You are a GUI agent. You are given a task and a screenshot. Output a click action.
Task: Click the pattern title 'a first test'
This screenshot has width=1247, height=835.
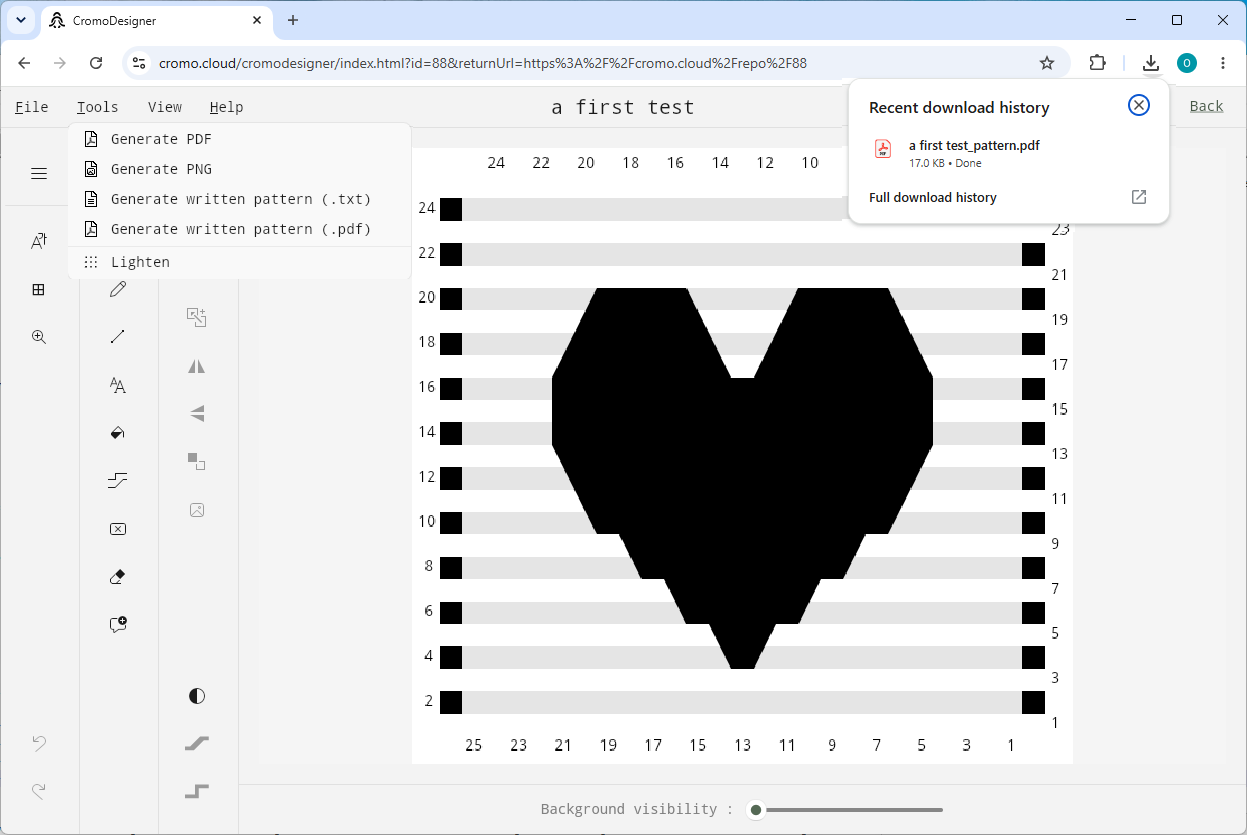623,107
